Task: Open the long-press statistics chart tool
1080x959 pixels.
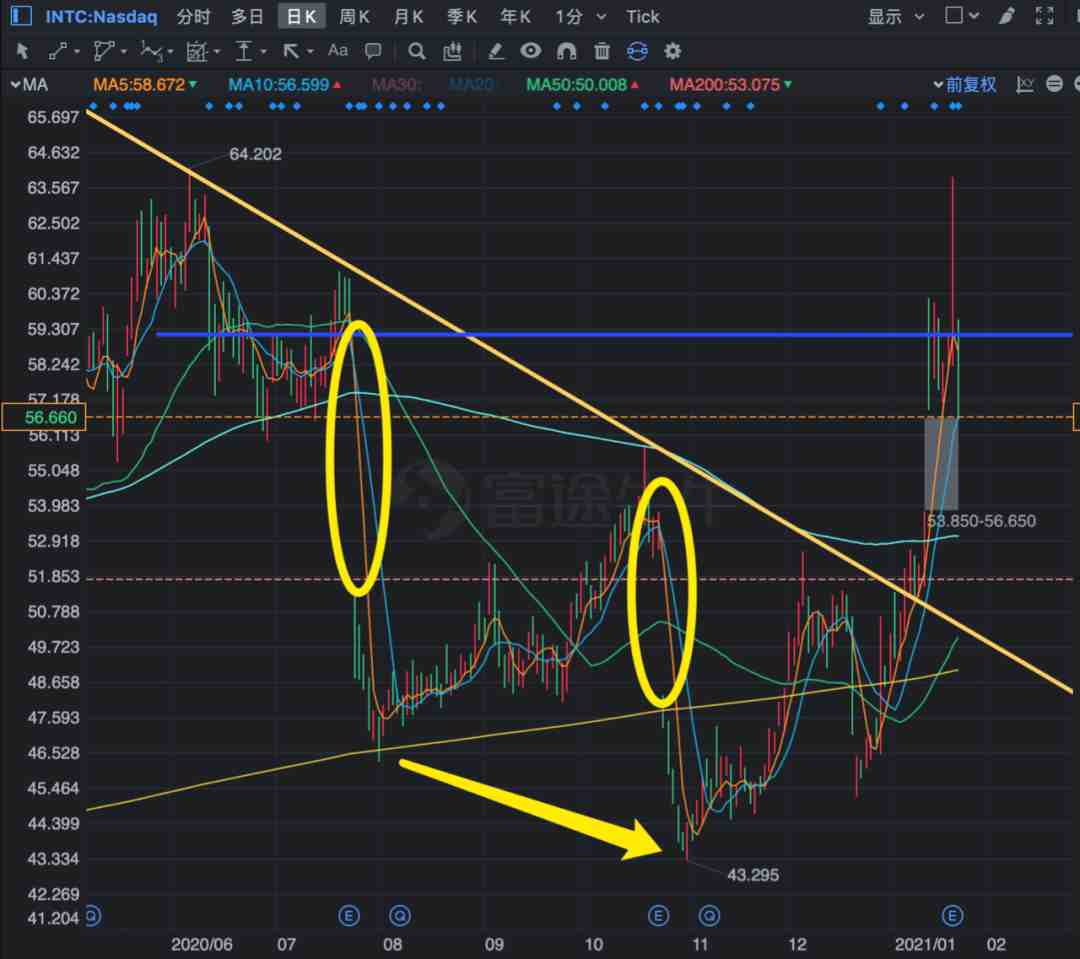Action: point(452,51)
